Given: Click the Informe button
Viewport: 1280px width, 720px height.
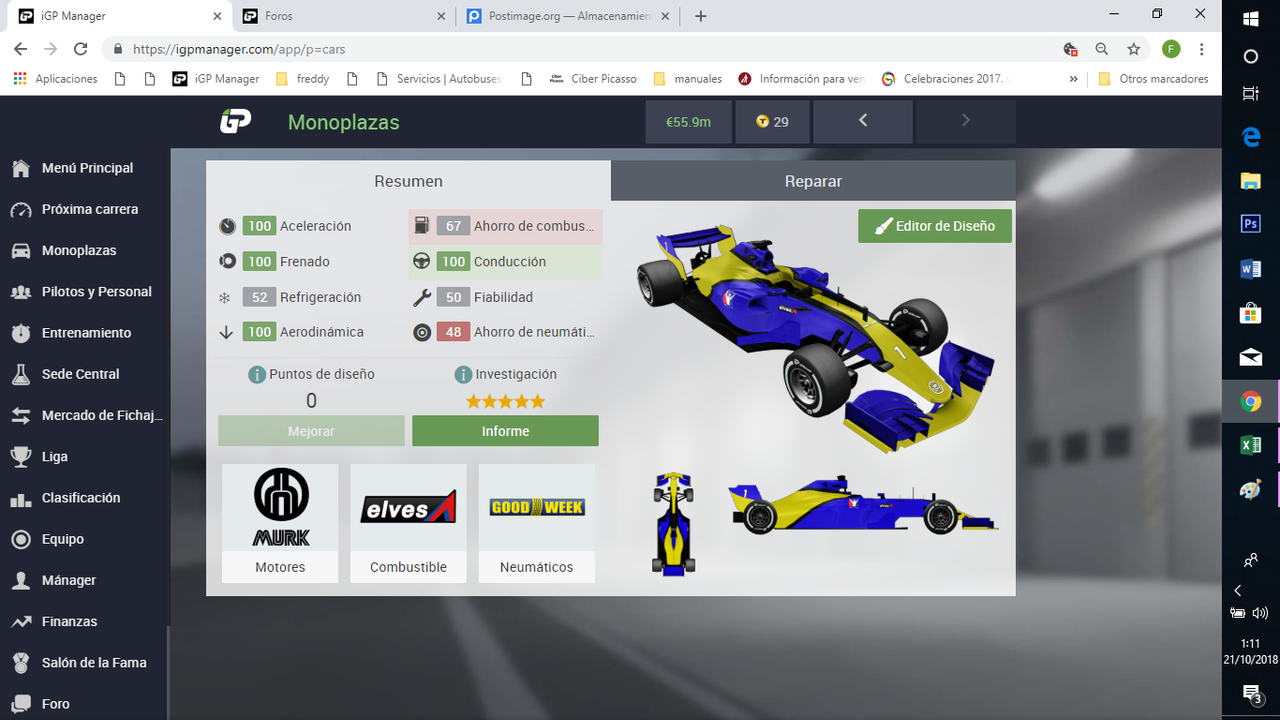Looking at the screenshot, I should [x=505, y=431].
